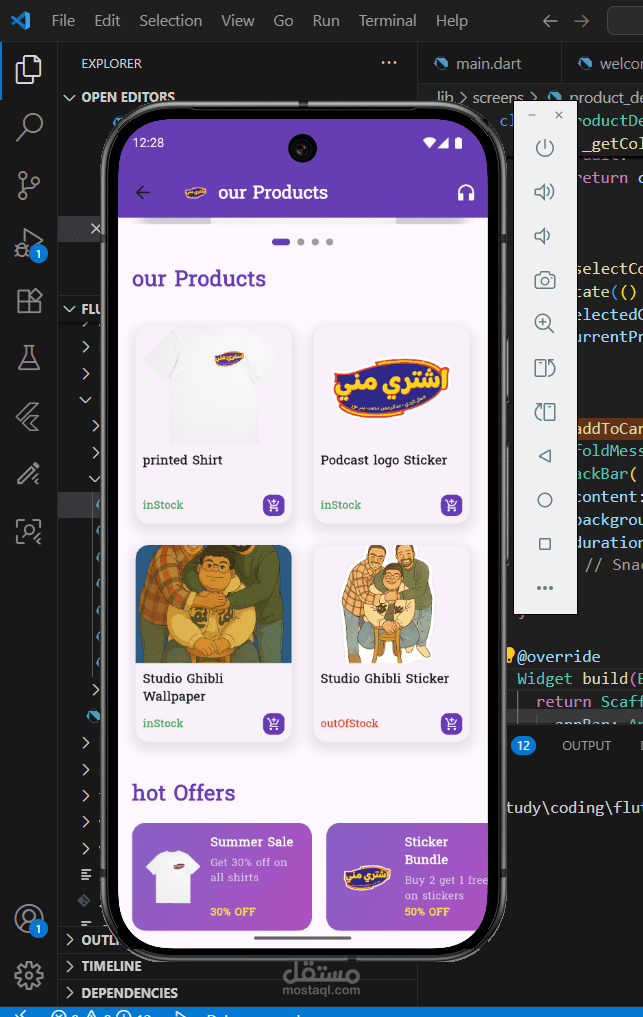Open Explorer more actions ellipsis
Viewport: 643px width, 1017px height.
(389, 63)
